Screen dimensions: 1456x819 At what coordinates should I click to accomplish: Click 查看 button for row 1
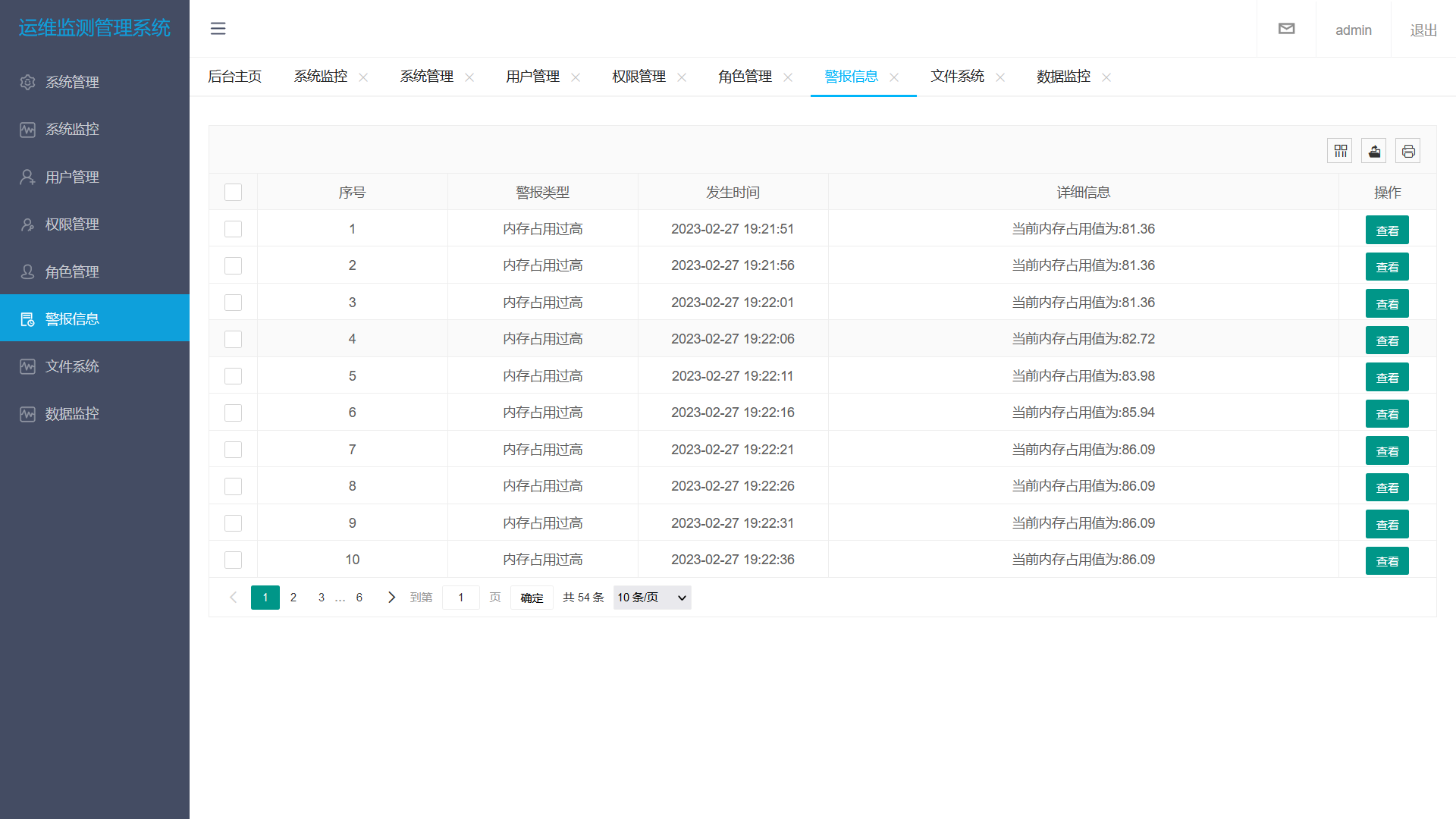(1387, 231)
